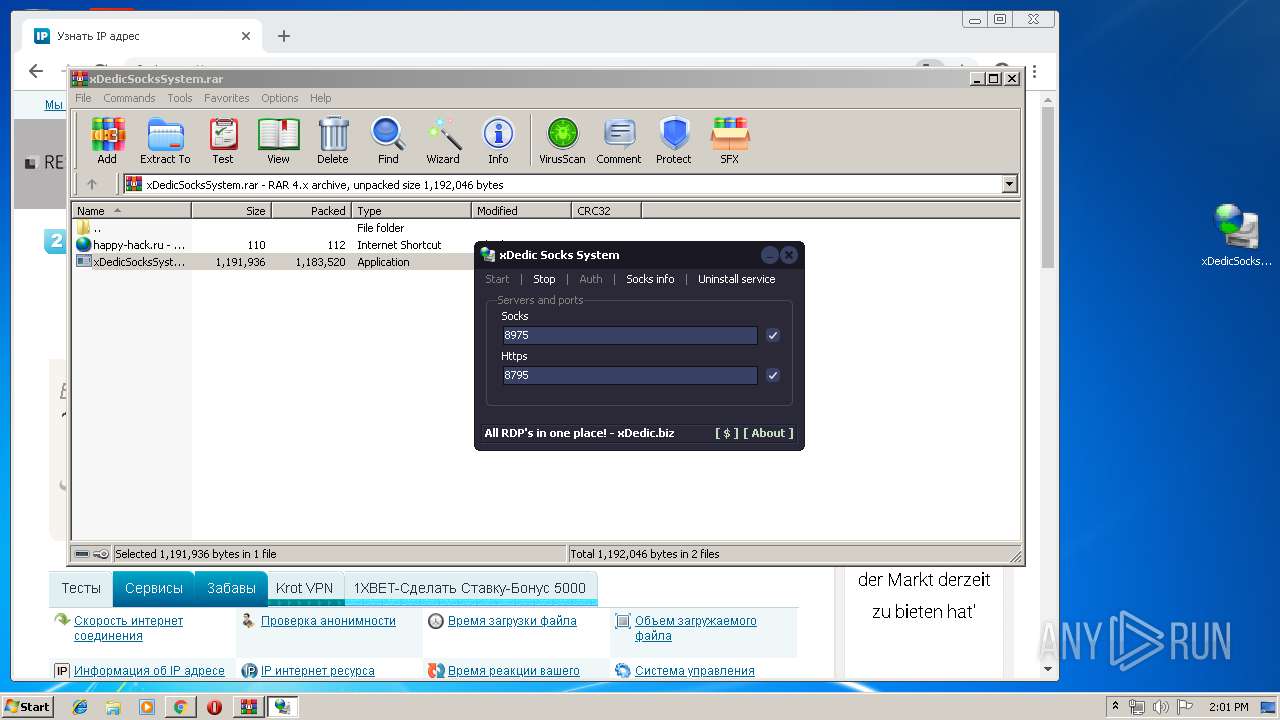The width and height of the screenshot is (1280, 720).
Task: Click the Socks port input field
Action: click(x=630, y=335)
